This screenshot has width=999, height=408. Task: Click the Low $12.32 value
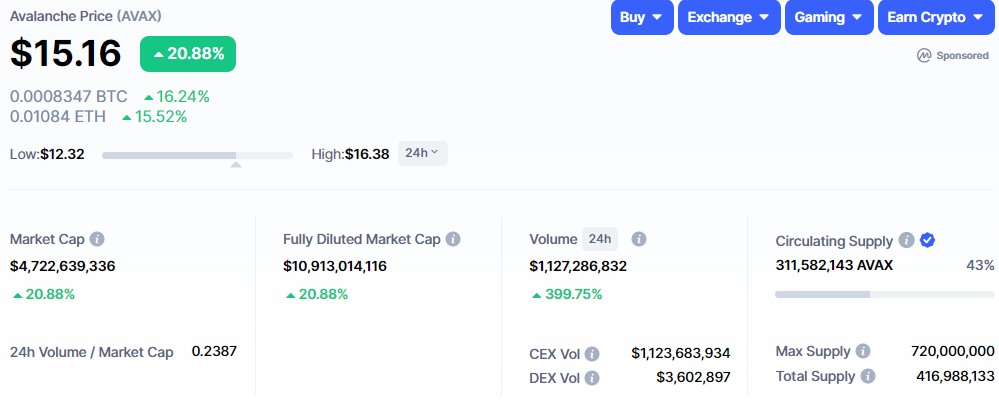[x=62, y=154]
